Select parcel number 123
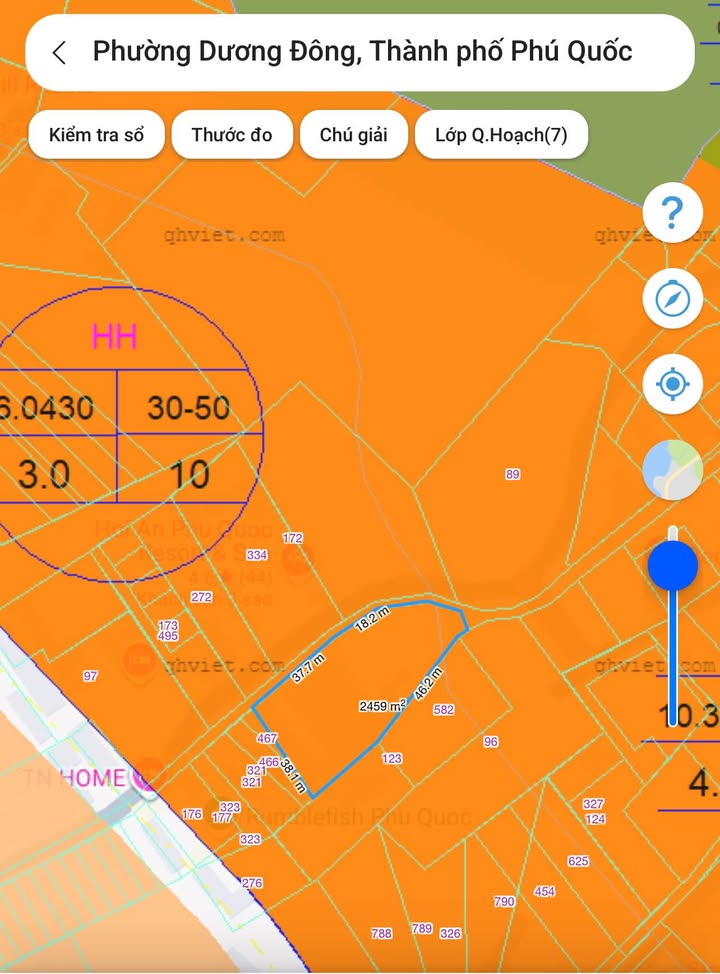 pyautogui.click(x=392, y=758)
